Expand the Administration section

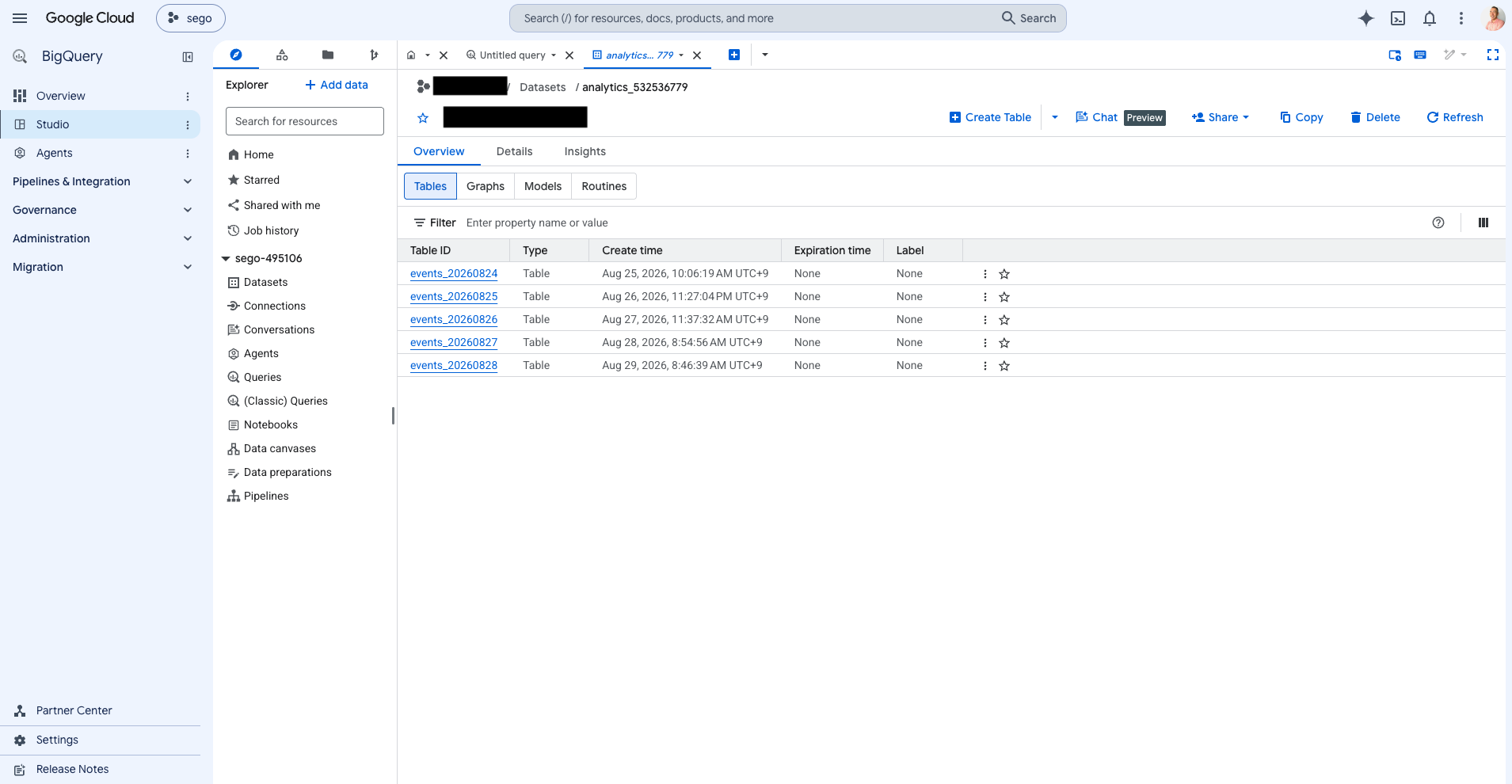pyautogui.click(x=188, y=238)
